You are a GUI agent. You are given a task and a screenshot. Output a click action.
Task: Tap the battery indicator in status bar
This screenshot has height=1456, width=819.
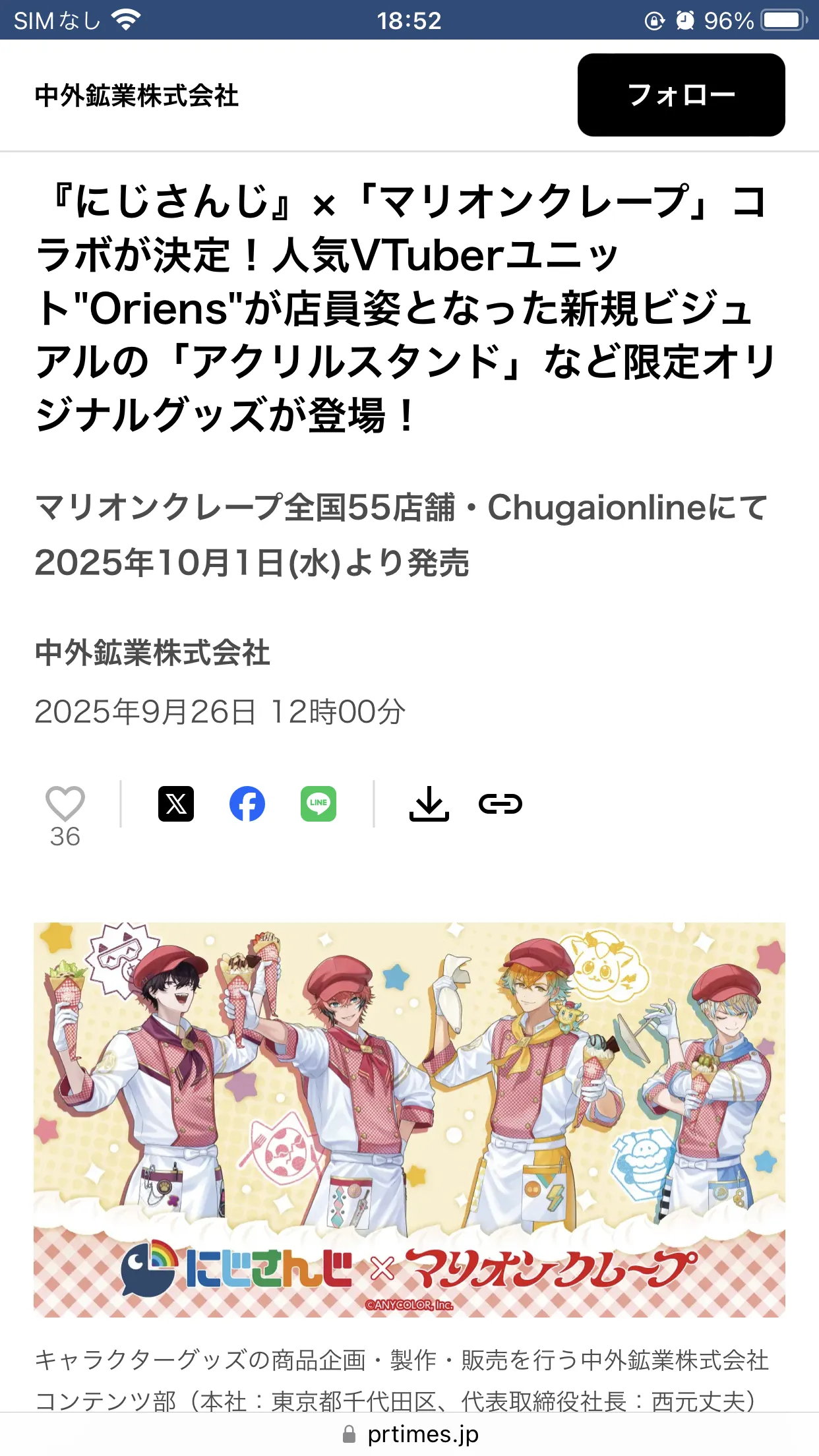[x=785, y=20]
